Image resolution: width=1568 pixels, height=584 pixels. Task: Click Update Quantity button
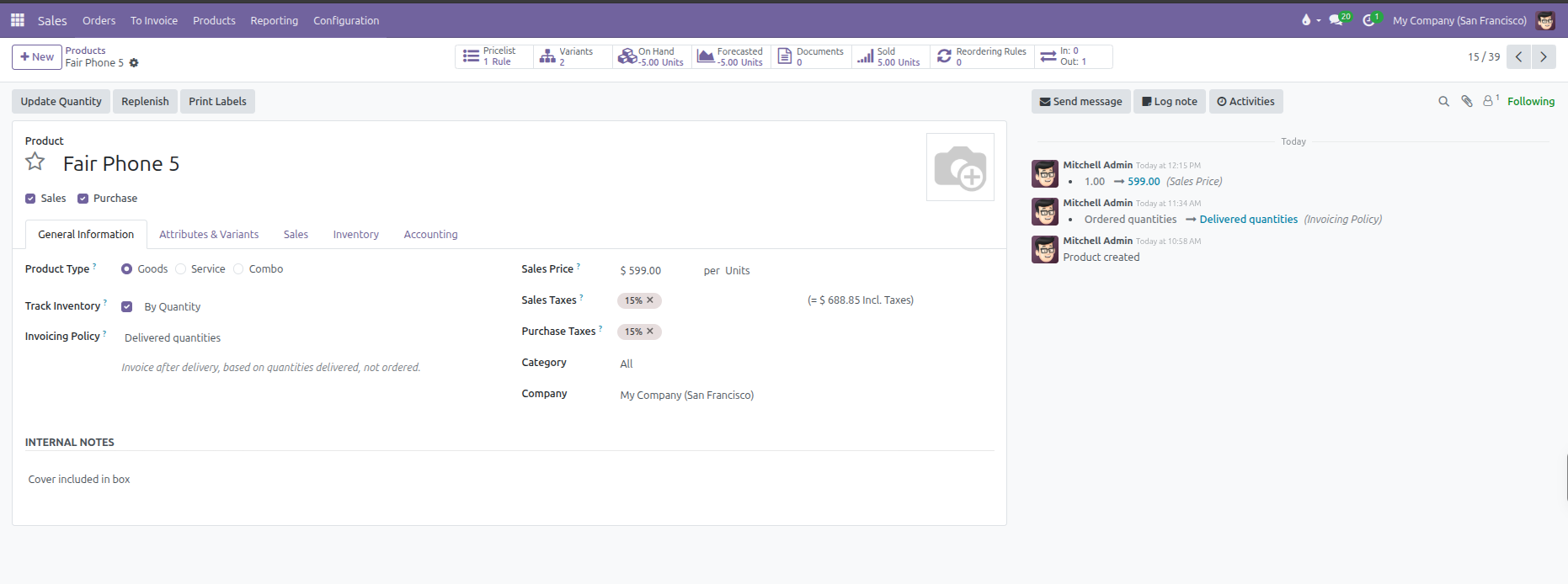coord(61,102)
